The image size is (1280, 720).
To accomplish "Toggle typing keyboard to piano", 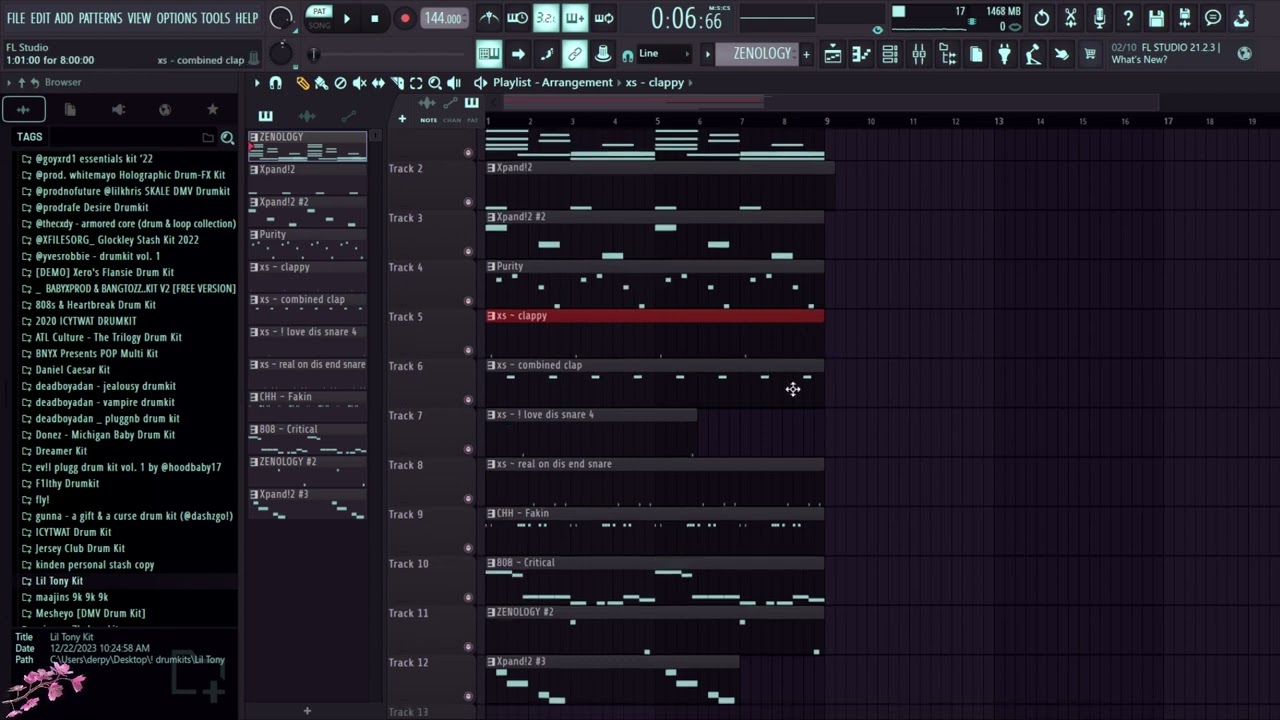I will [x=489, y=54].
